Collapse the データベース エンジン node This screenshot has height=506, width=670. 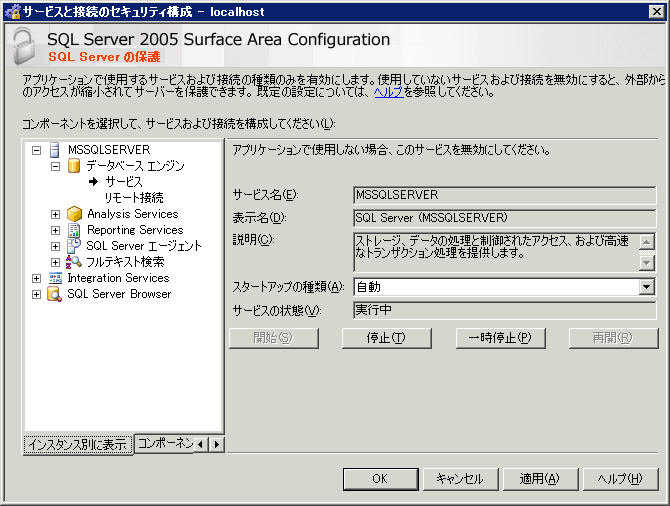(55, 166)
